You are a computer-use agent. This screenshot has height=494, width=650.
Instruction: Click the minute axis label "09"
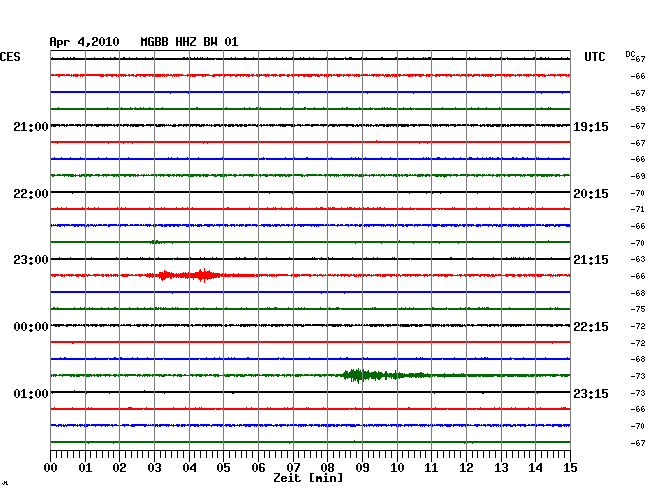362,468
